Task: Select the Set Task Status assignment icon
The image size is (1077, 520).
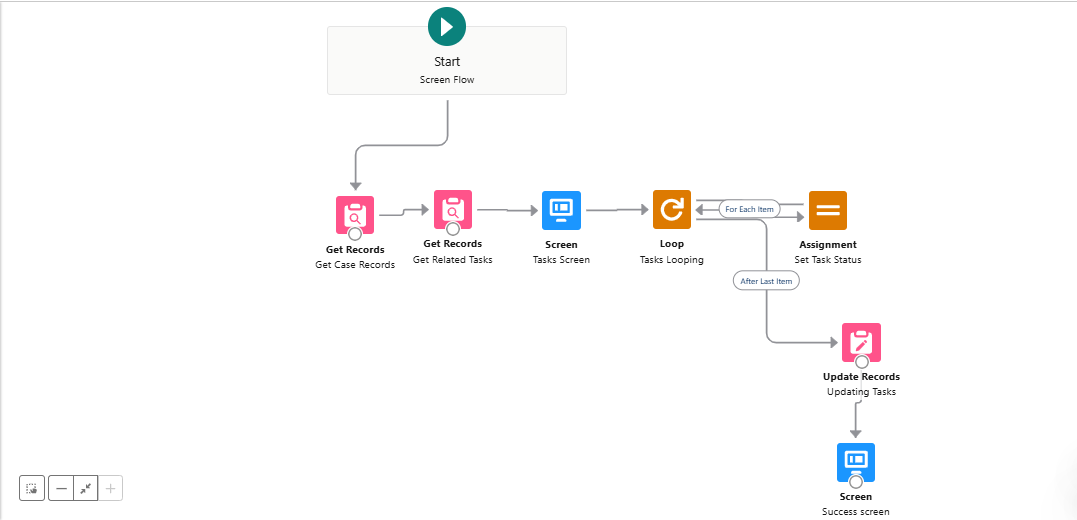Action: coord(827,210)
